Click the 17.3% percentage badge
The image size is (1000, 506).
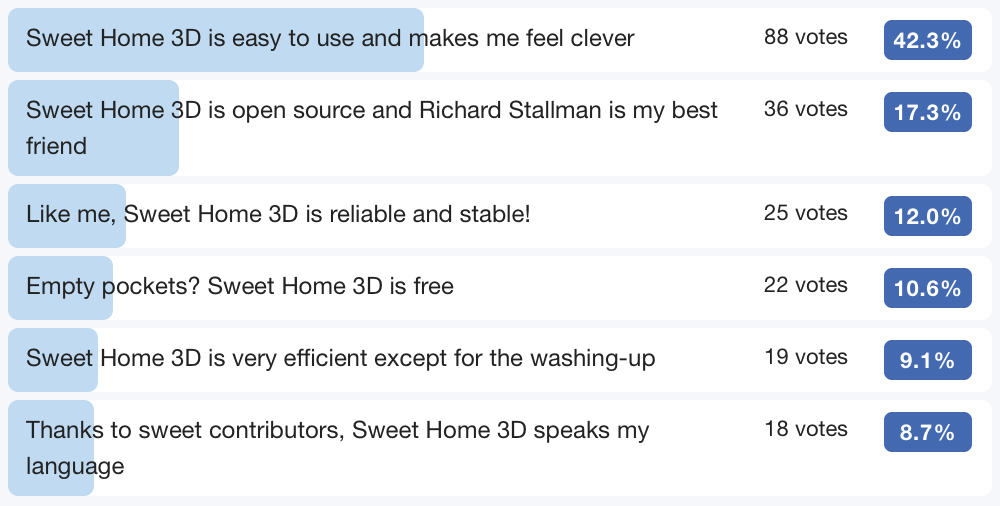(x=927, y=113)
